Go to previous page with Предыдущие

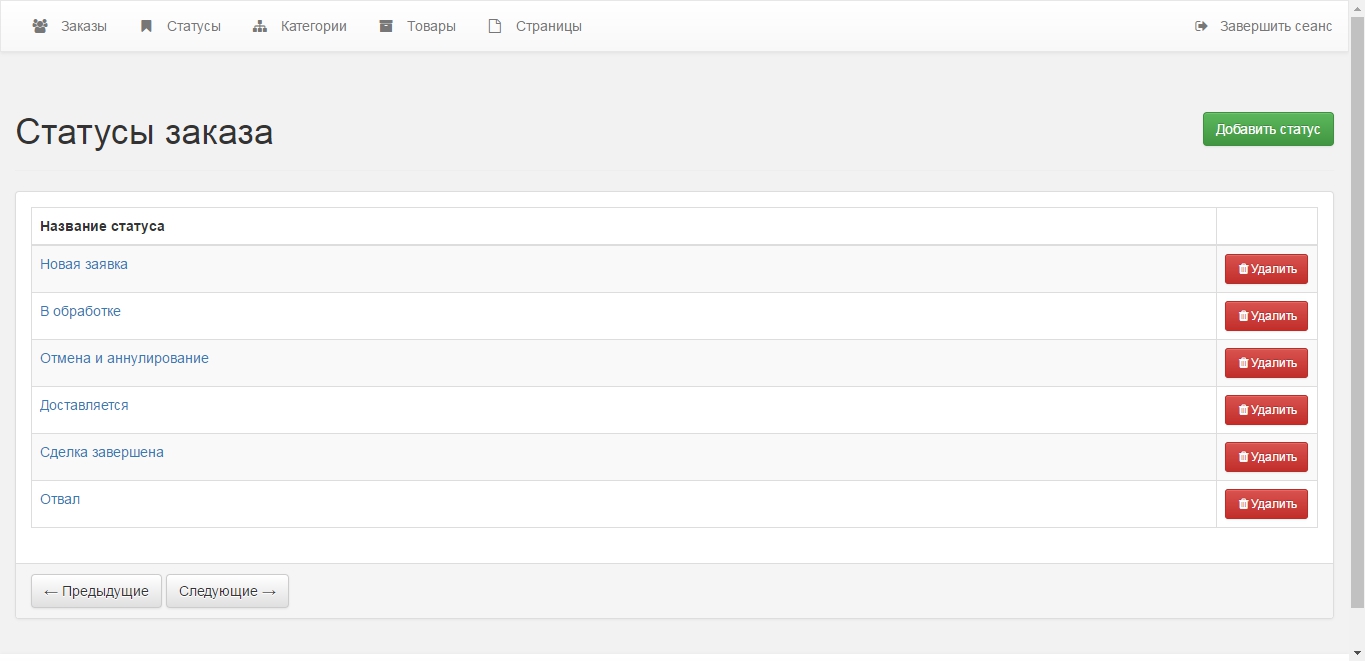pyautogui.click(x=96, y=591)
